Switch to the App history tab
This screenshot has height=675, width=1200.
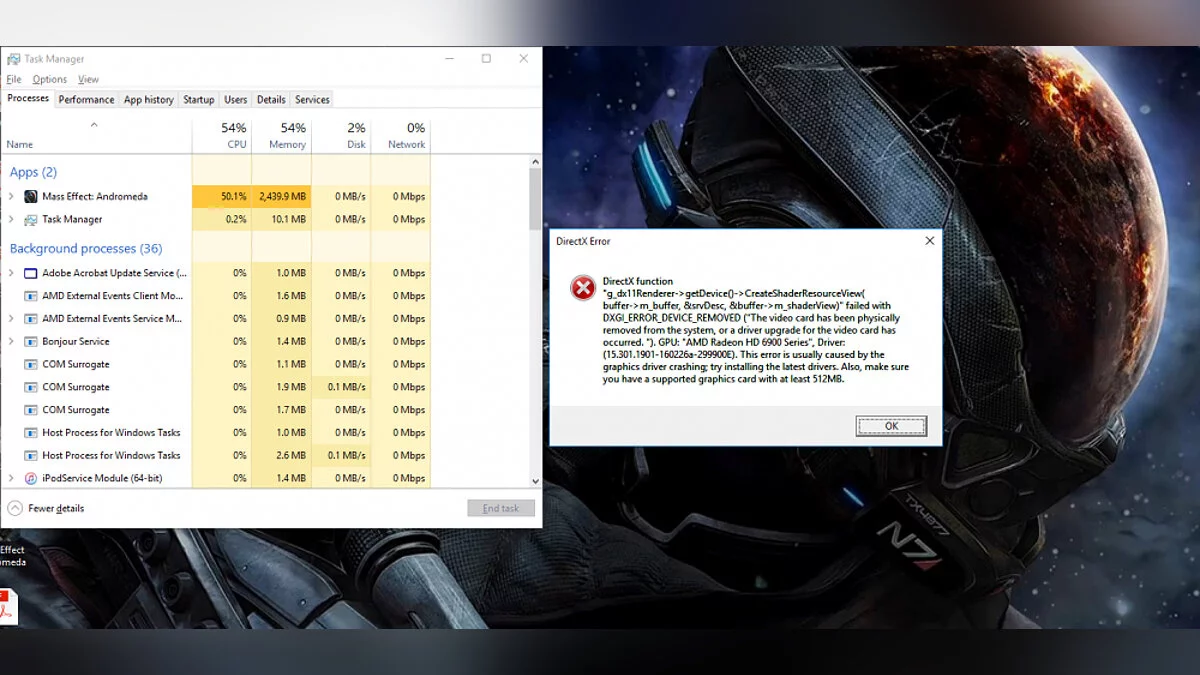[x=149, y=100]
